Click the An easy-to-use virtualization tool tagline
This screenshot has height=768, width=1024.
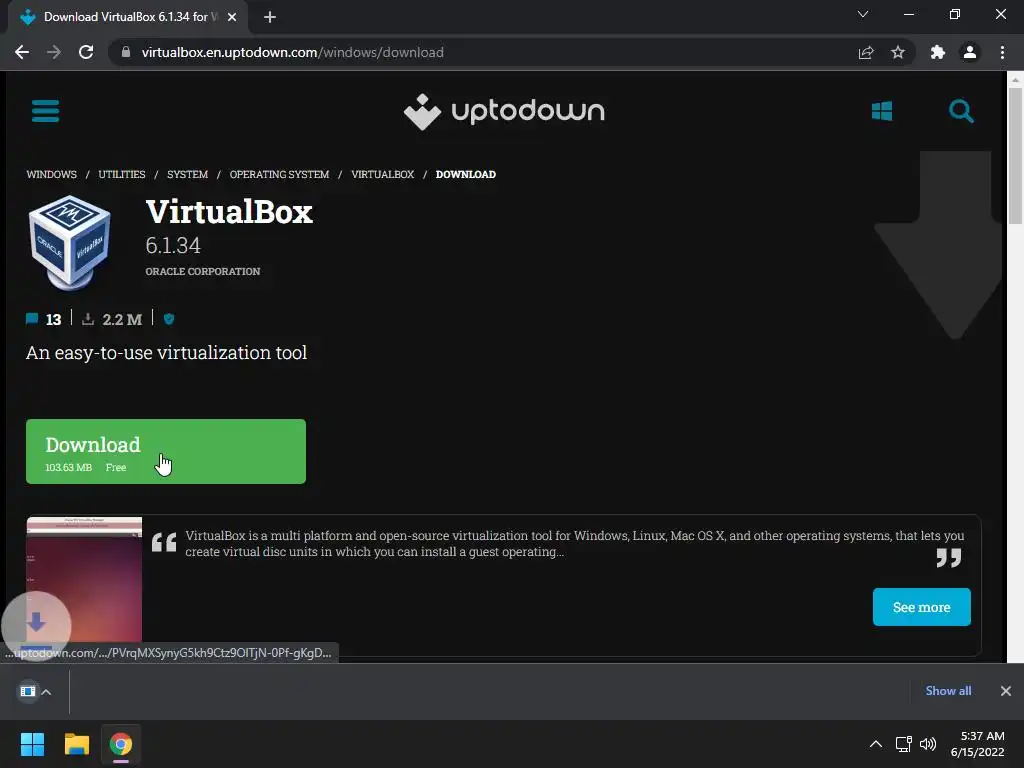(167, 353)
